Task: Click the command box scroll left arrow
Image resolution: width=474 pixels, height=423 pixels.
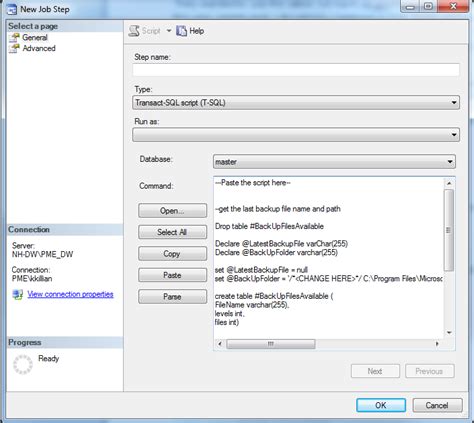Action: (219, 344)
